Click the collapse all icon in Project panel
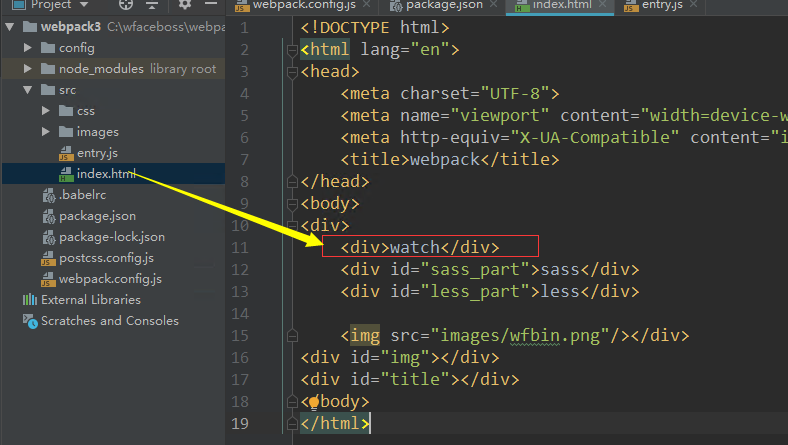Screen dimensions: 788x445 coord(152,5)
